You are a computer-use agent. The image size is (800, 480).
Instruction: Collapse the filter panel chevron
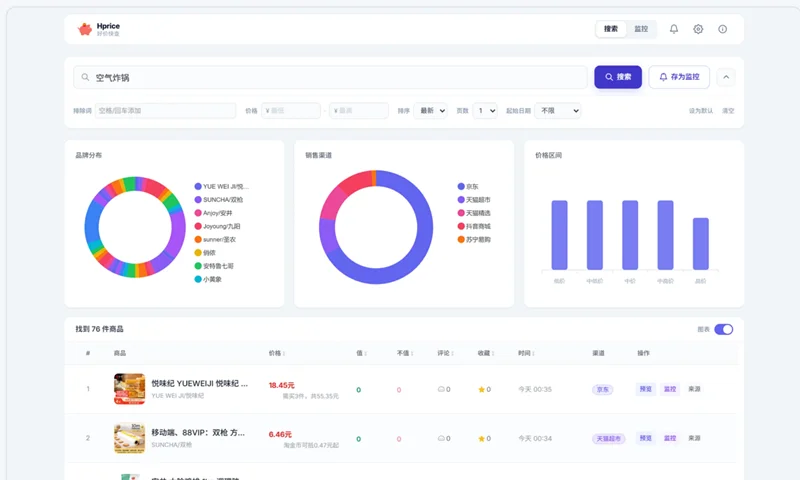[726, 77]
